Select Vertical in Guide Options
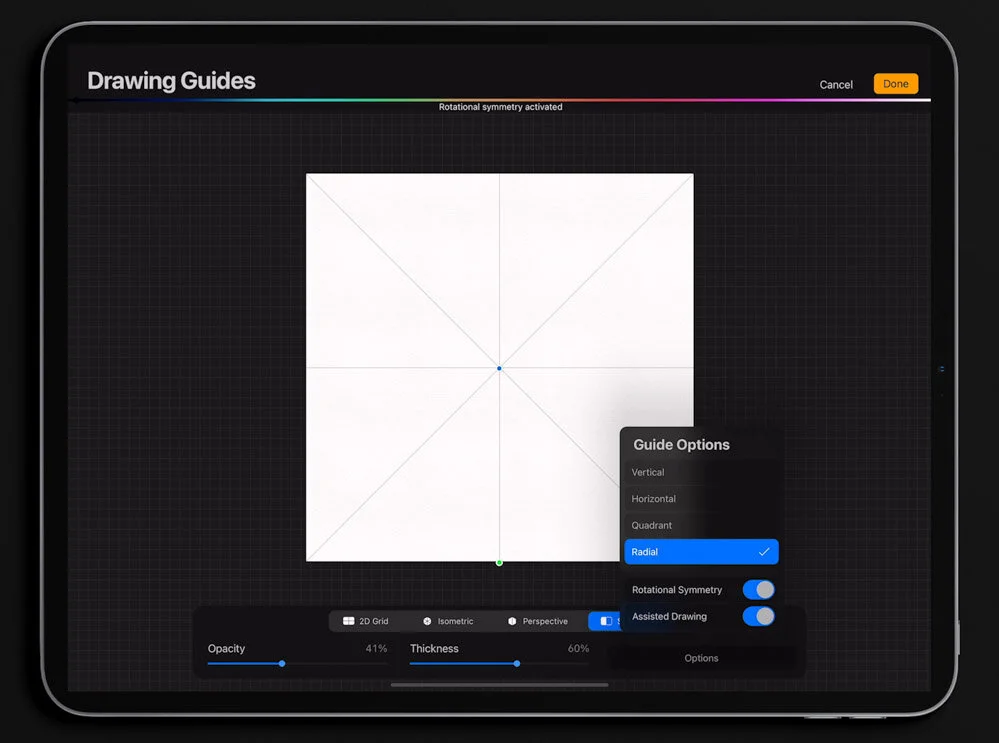Screen dimensions: 999x743 point(701,472)
